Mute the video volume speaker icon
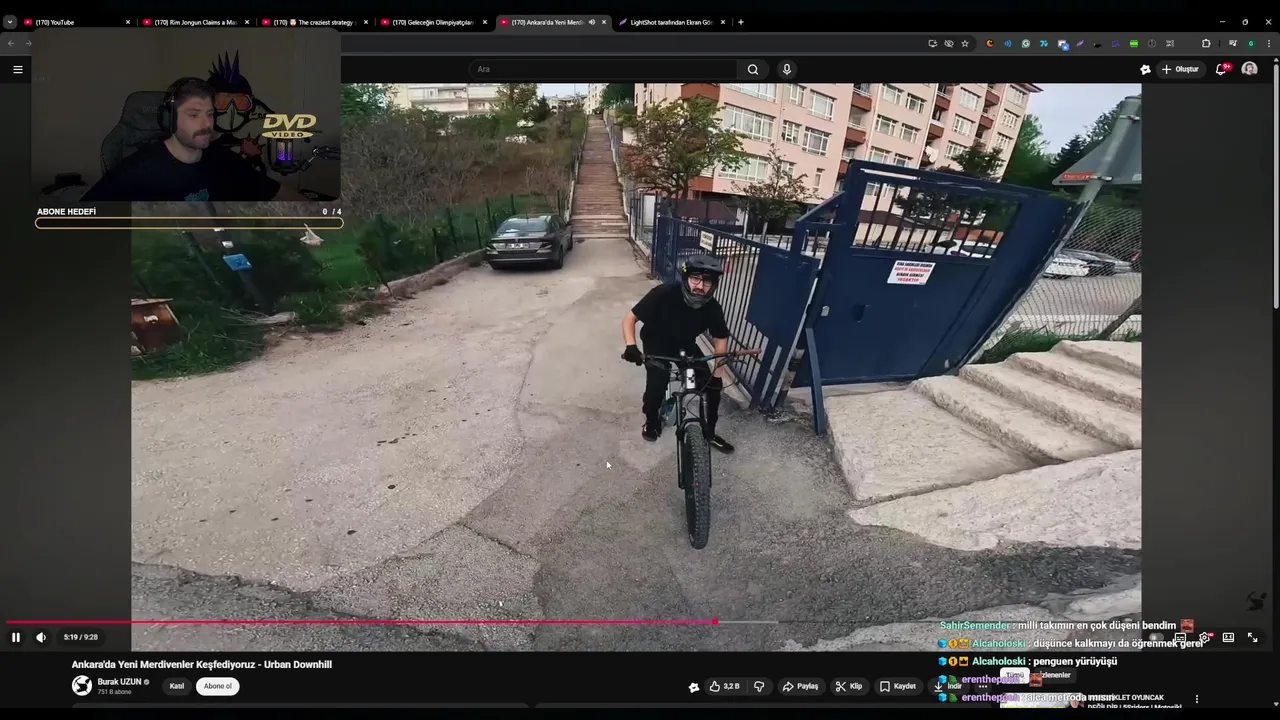This screenshot has height=720, width=1280. click(41, 637)
